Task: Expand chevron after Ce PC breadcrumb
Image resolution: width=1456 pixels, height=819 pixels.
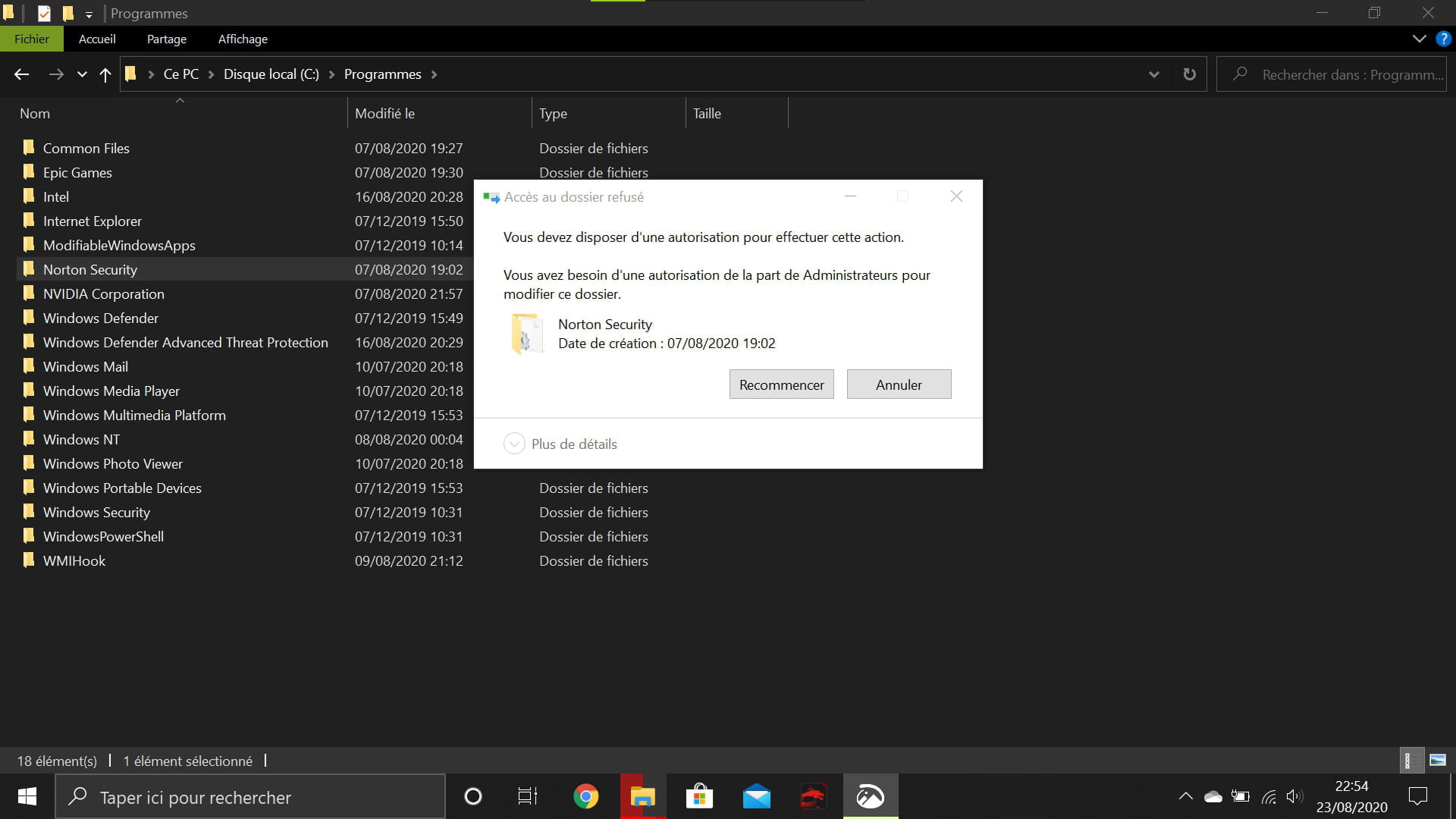Action: point(211,74)
